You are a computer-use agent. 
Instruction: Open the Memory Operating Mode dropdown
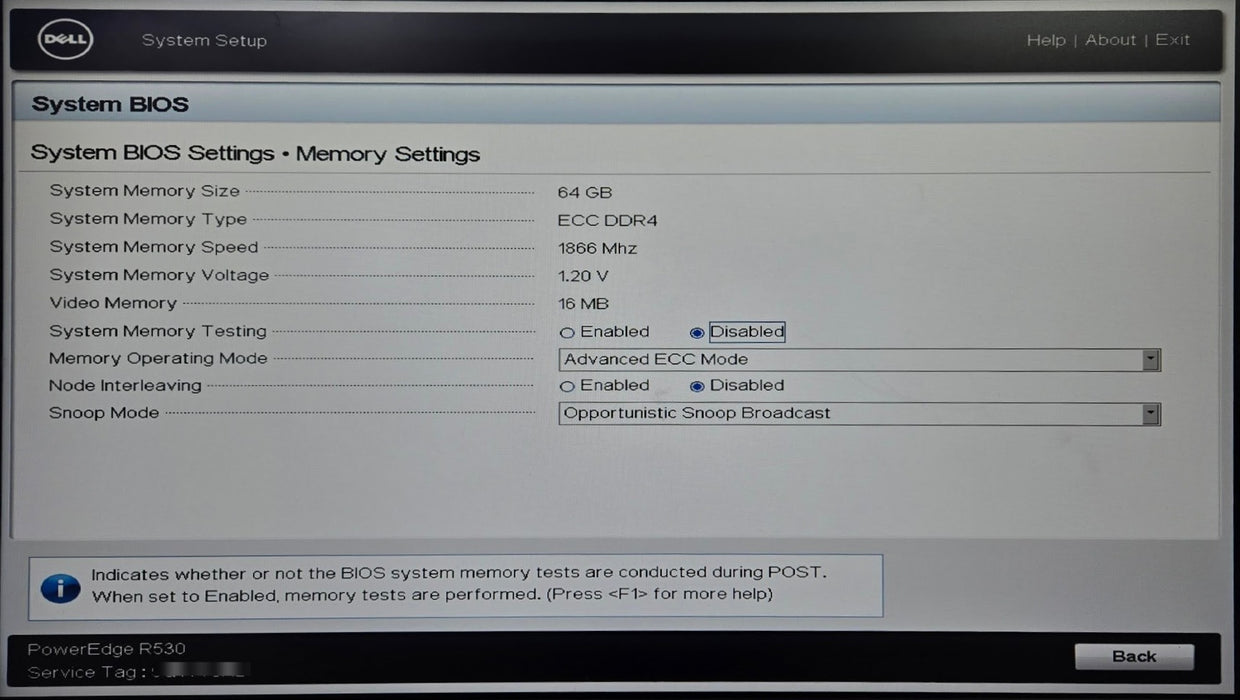coord(859,360)
